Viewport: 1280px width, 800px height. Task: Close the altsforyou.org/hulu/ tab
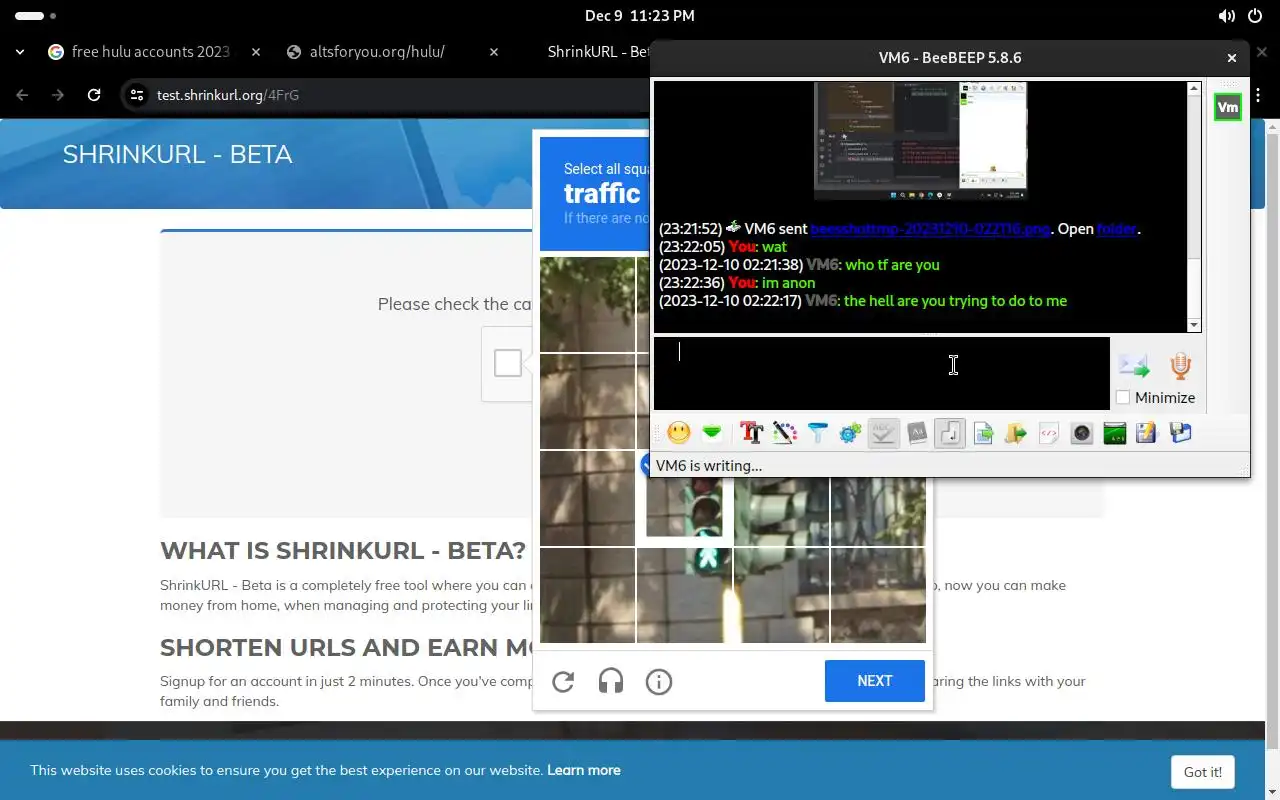pos(494,52)
